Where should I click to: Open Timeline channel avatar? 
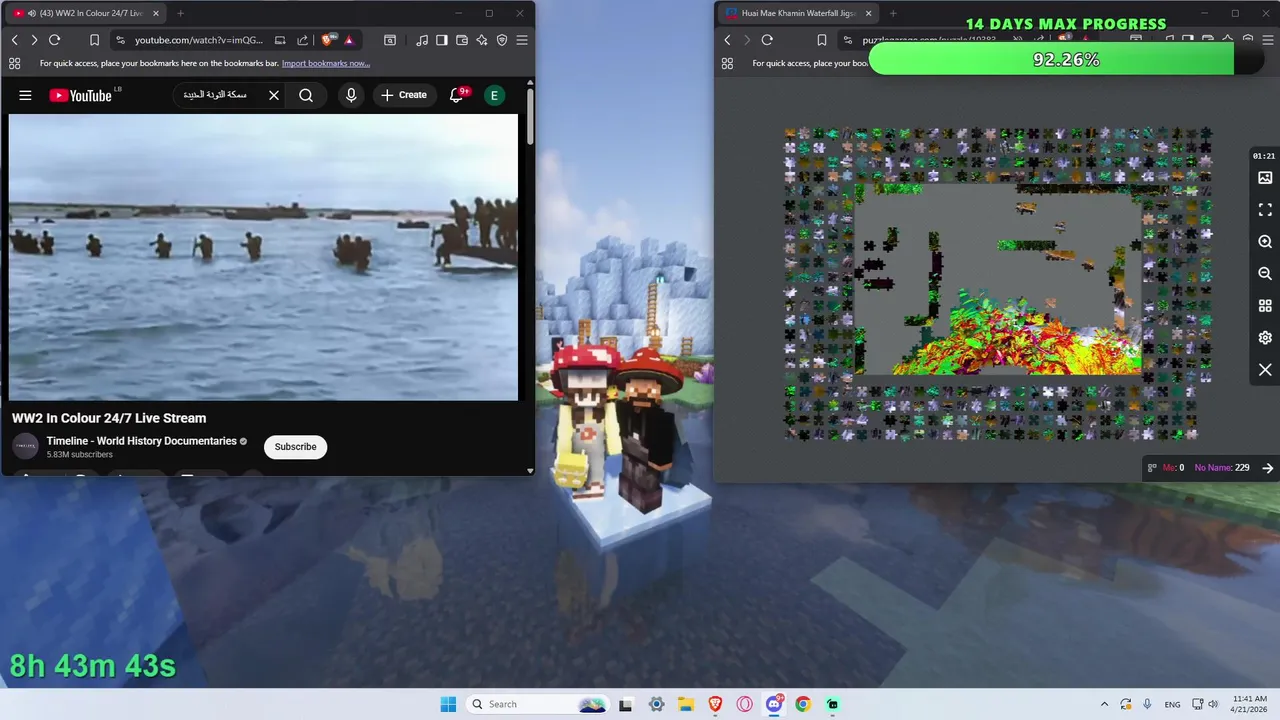coord(25,447)
